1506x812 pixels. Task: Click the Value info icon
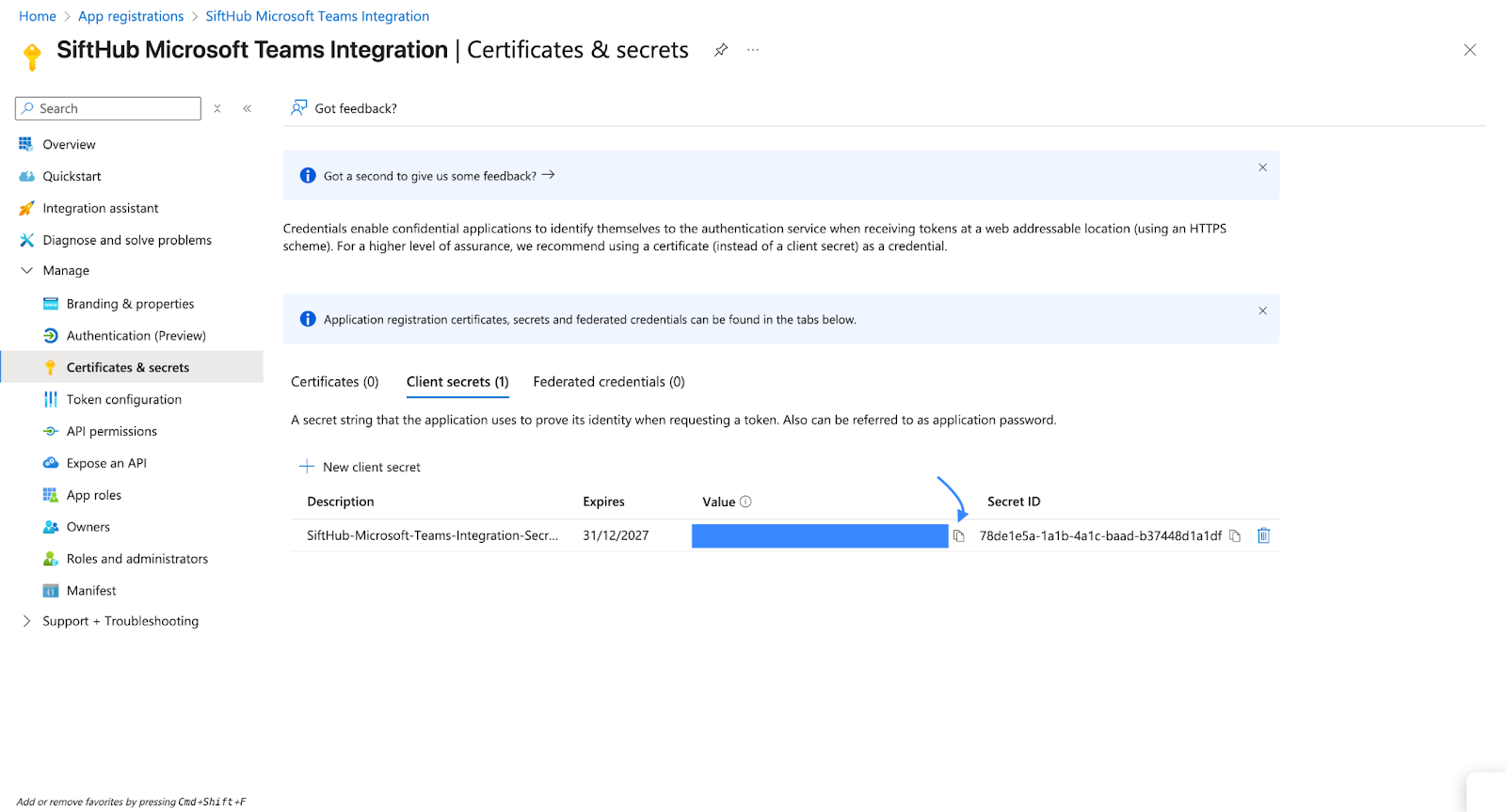tap(745, 502)
